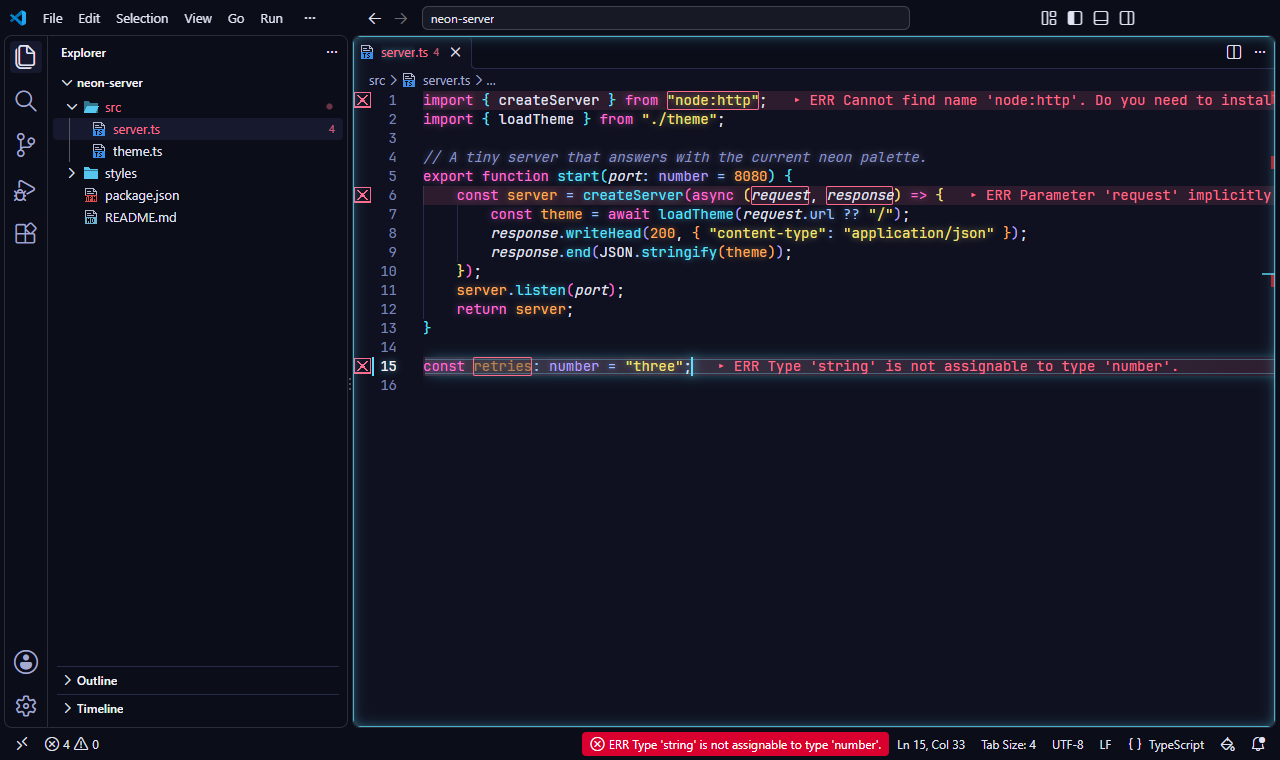Open the notifications bell

[1257, 744]
